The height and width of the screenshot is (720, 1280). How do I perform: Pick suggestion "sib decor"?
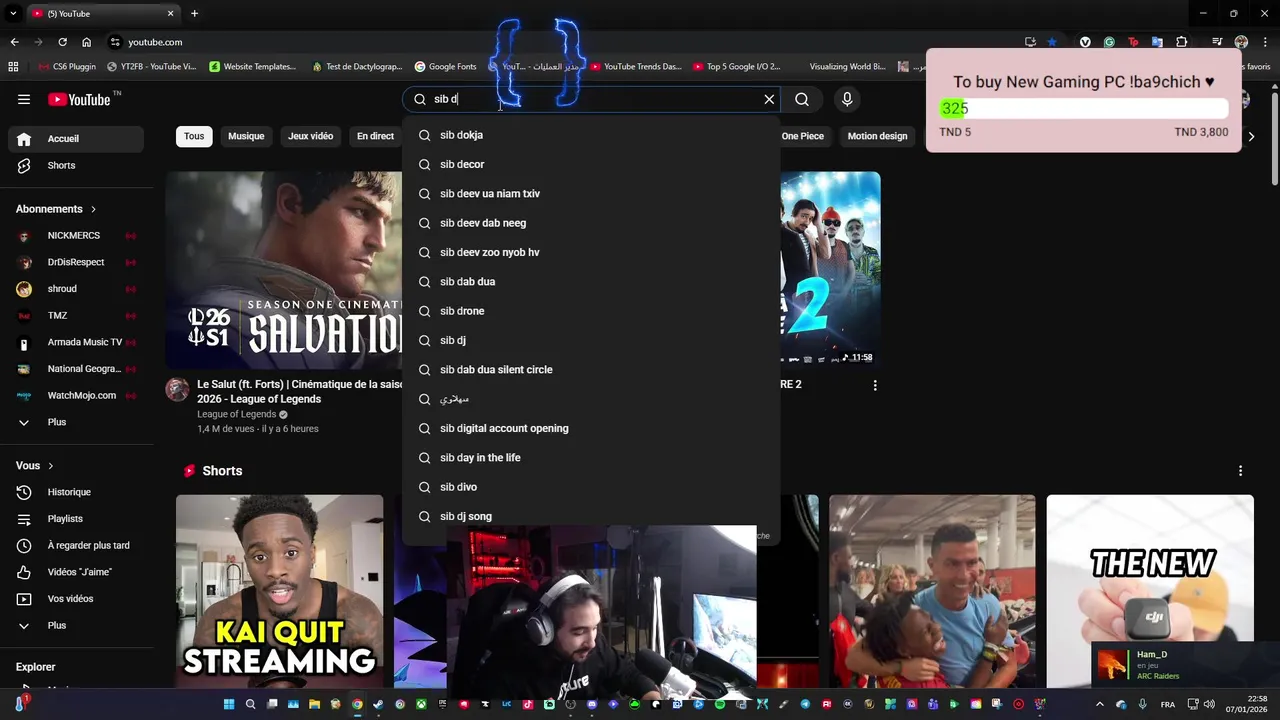point(591,164)
